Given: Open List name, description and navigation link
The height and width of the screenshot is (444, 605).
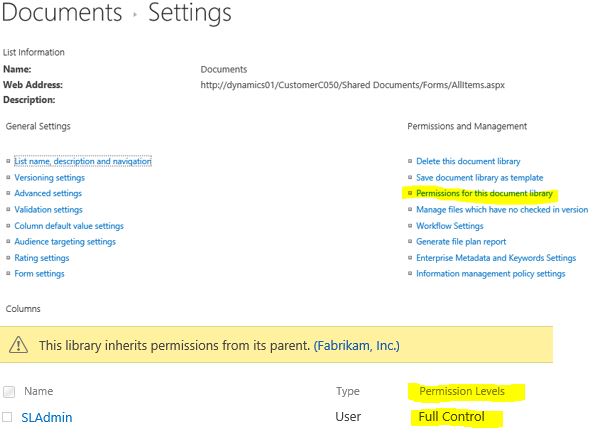Looking at the screenshot, I should tap(83, 161).
